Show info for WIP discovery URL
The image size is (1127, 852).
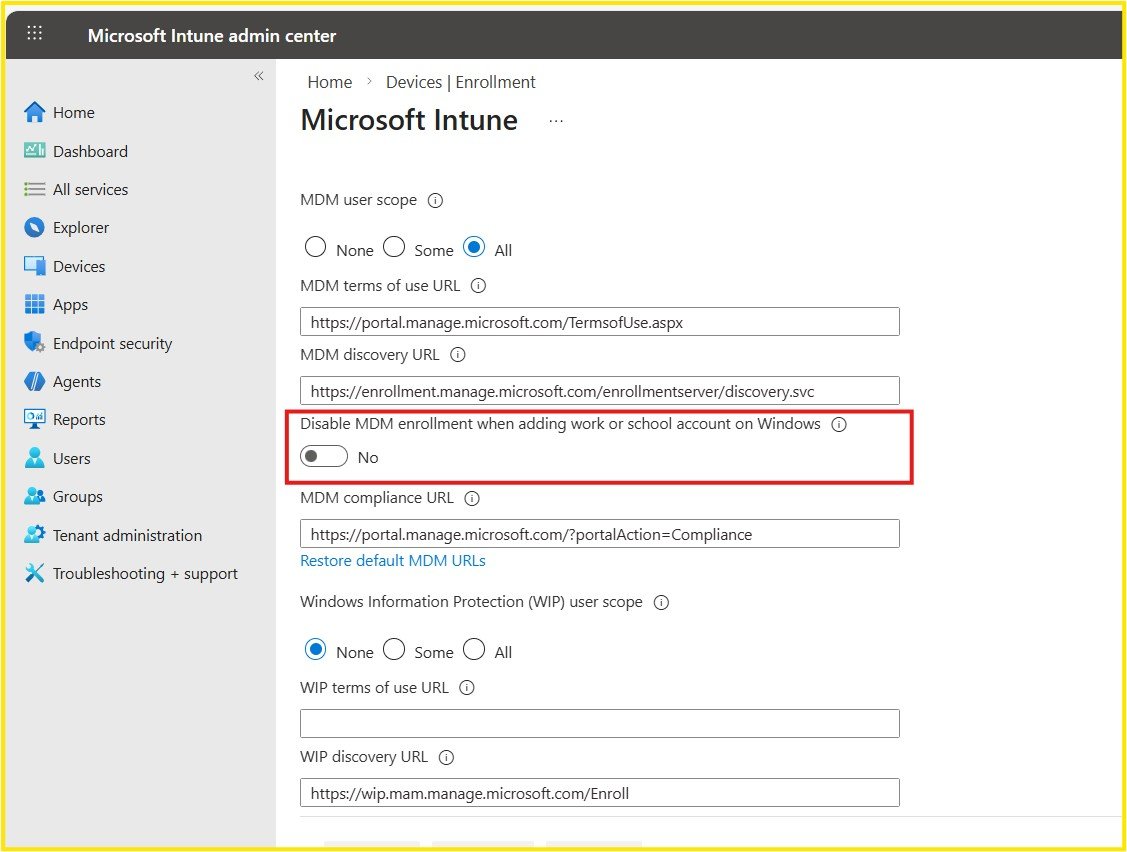pyautogui.click(x=446, y=757)
